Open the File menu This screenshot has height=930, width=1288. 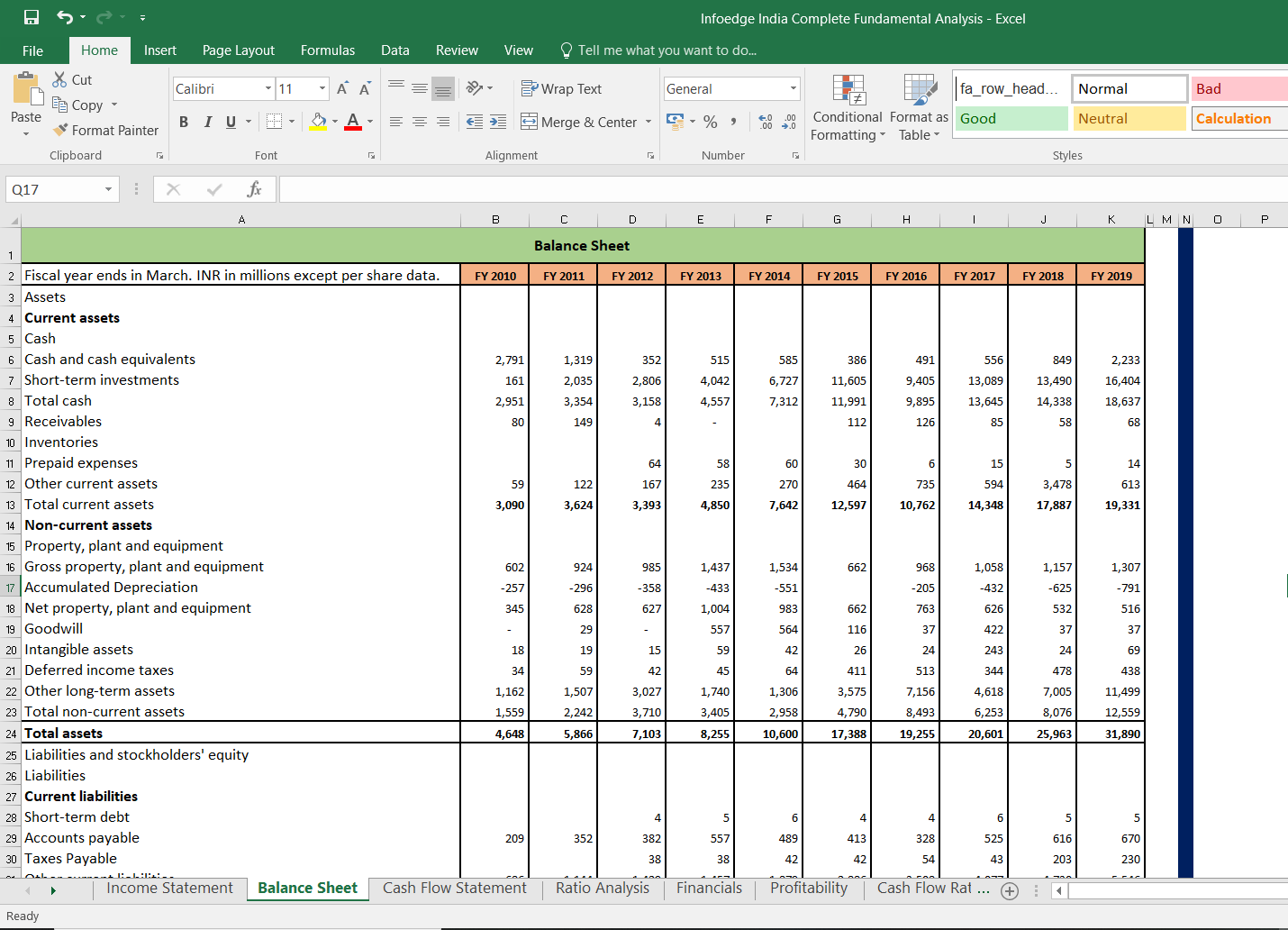point(32,50)
